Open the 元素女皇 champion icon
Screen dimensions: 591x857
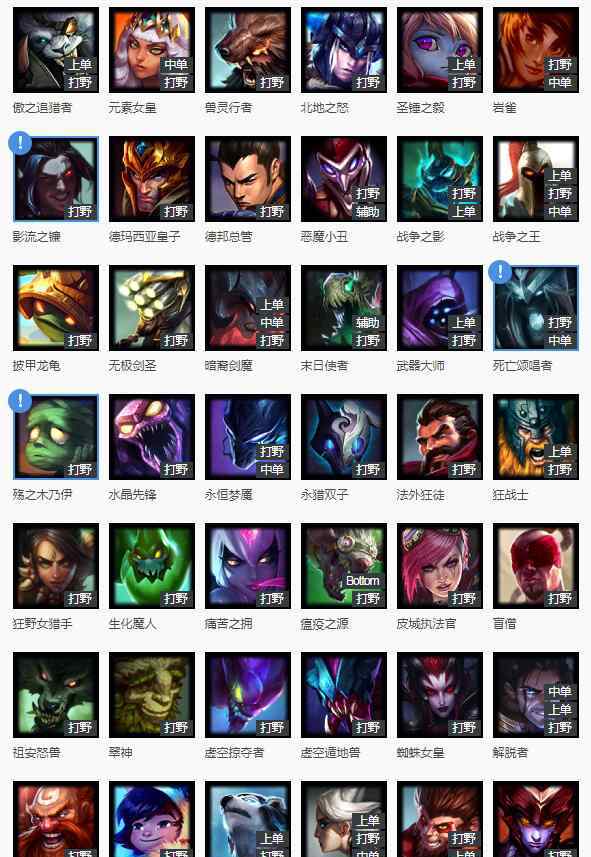(152, 50)
